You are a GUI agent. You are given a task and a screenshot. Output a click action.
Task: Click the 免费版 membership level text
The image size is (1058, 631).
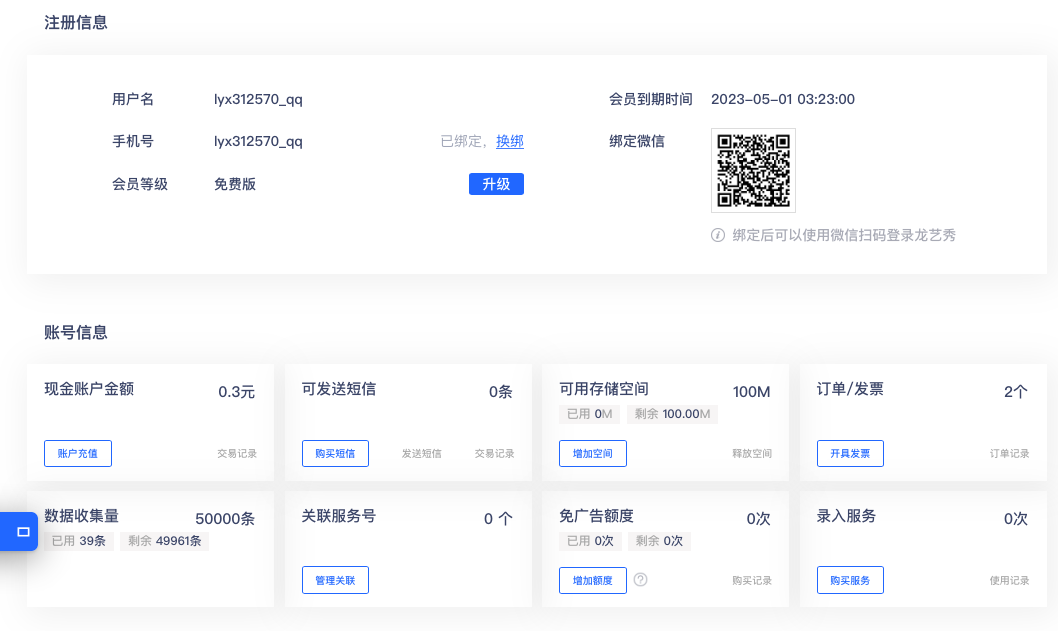235,184
